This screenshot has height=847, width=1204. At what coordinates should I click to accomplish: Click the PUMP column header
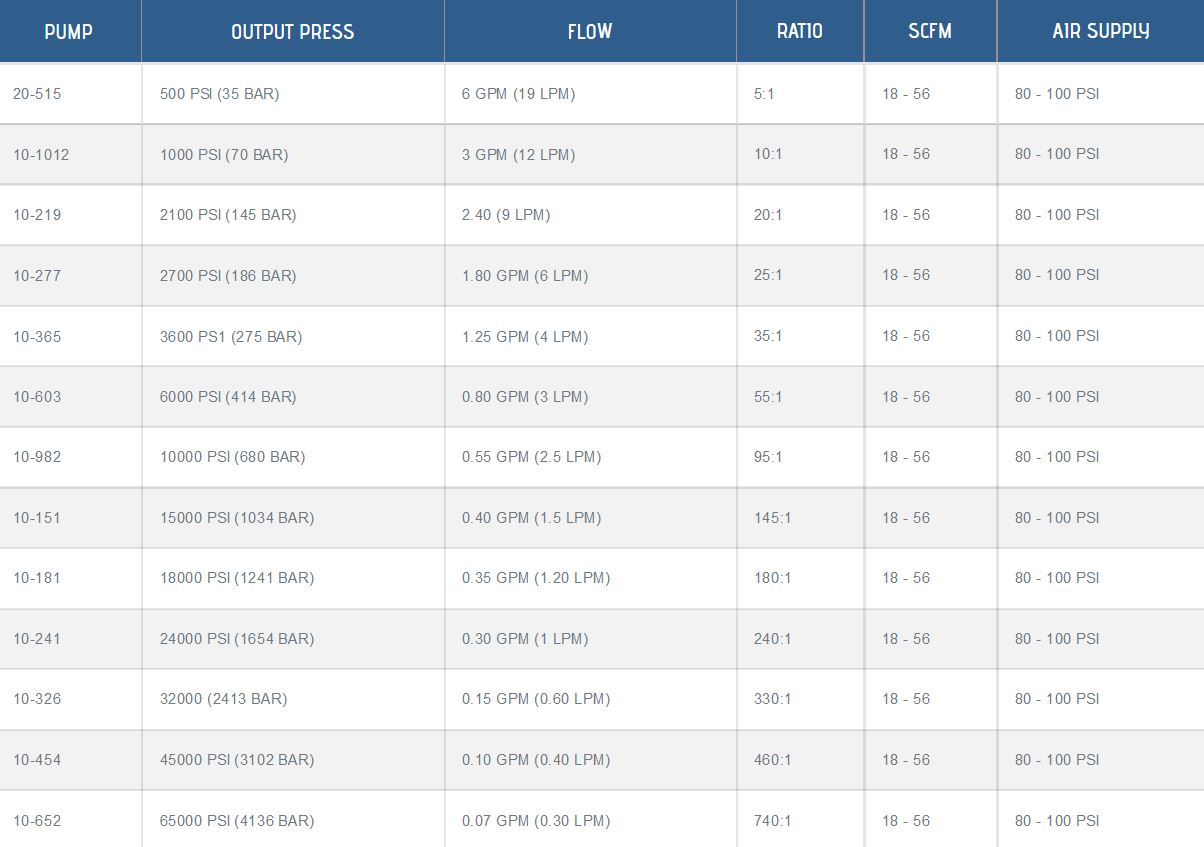69,32
